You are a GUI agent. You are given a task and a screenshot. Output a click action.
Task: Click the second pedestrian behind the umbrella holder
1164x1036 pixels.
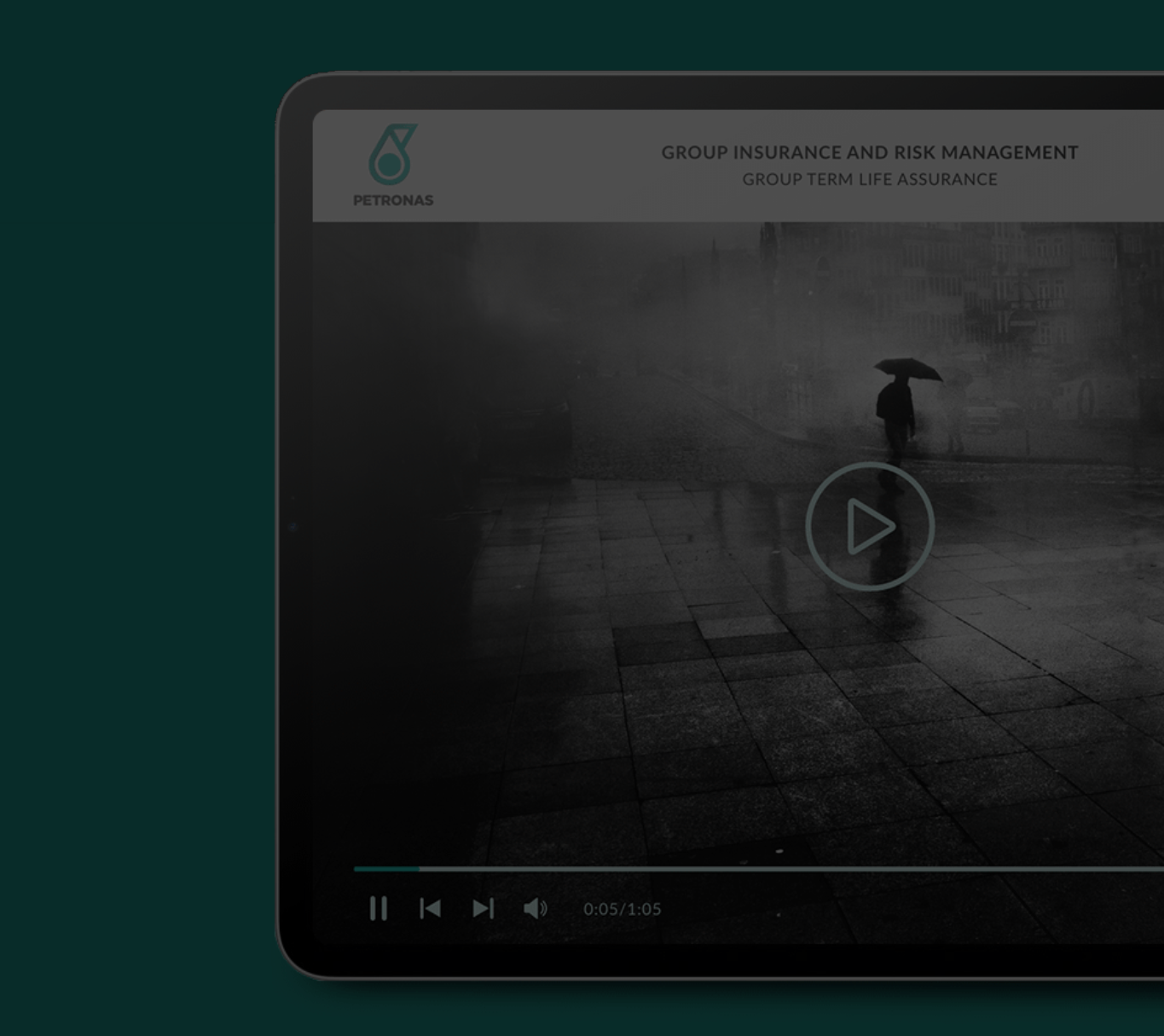click(955, 418)
